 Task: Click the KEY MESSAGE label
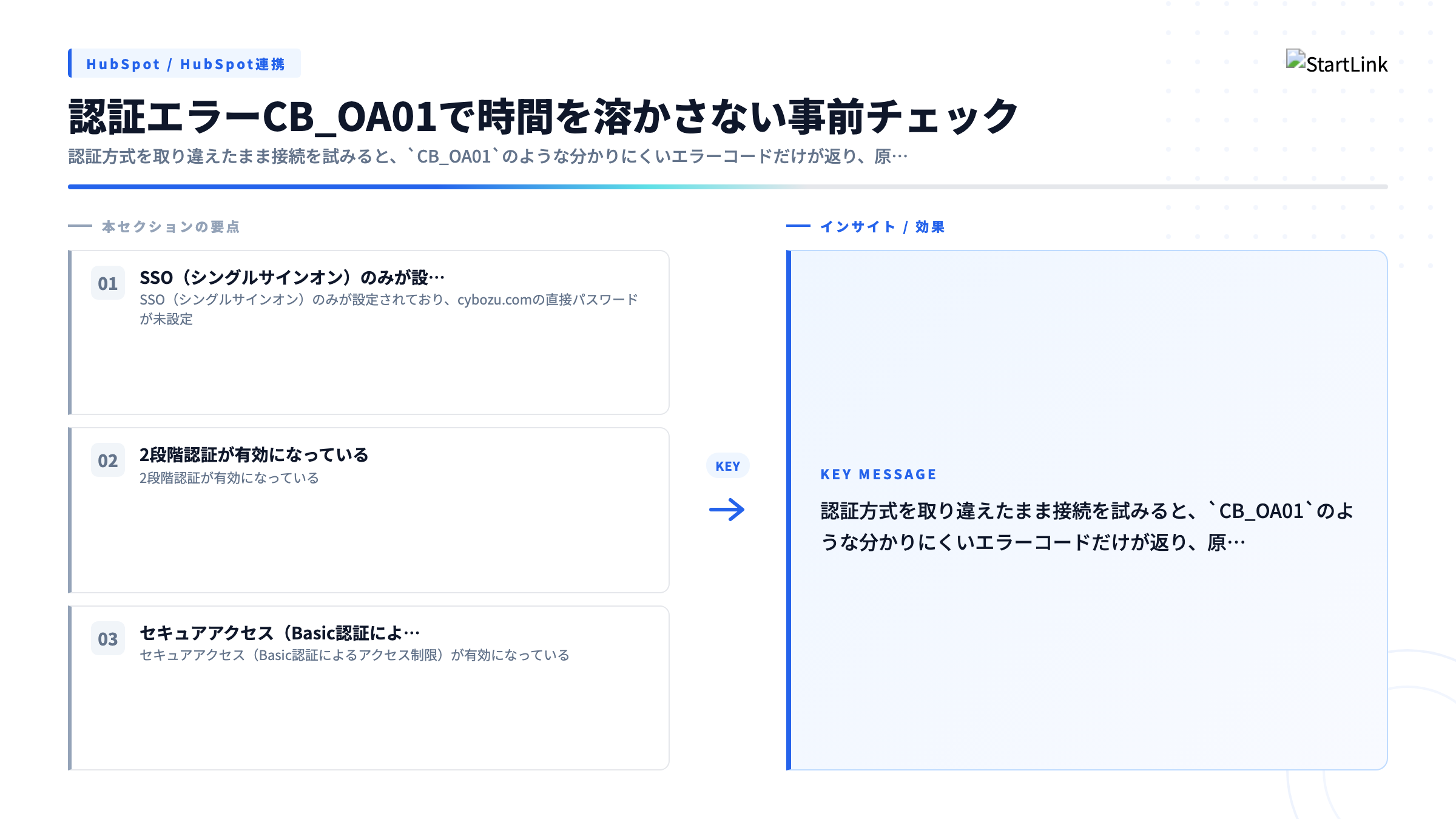pyautogui.click(x=878, y=474)
